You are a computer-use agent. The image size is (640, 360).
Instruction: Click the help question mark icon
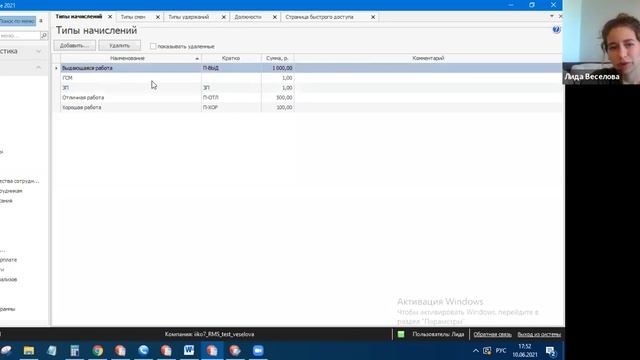pos(556,30)
